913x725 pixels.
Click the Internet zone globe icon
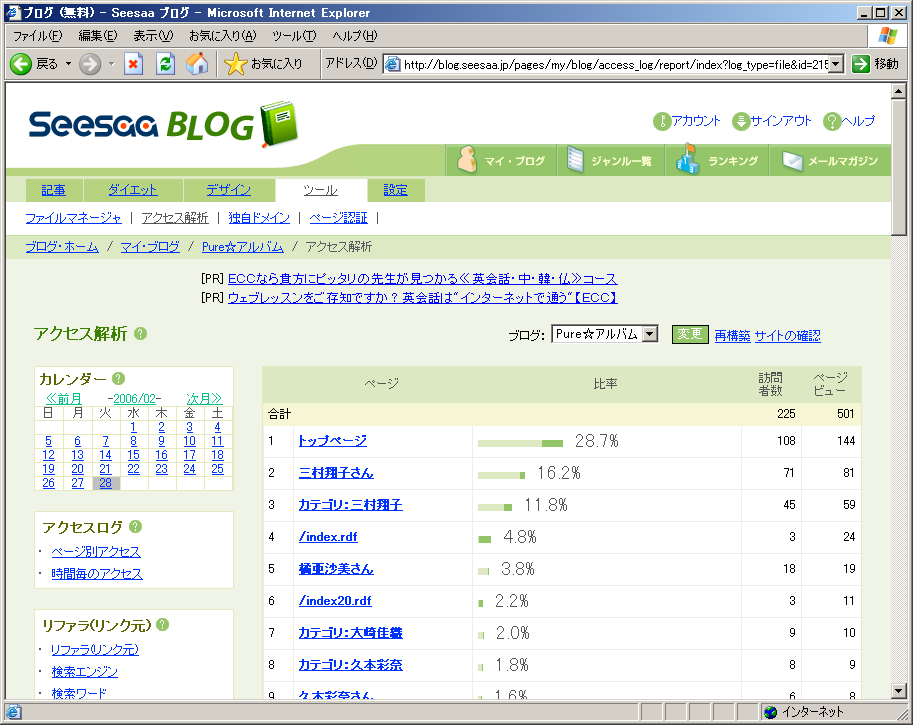[770, 712]
